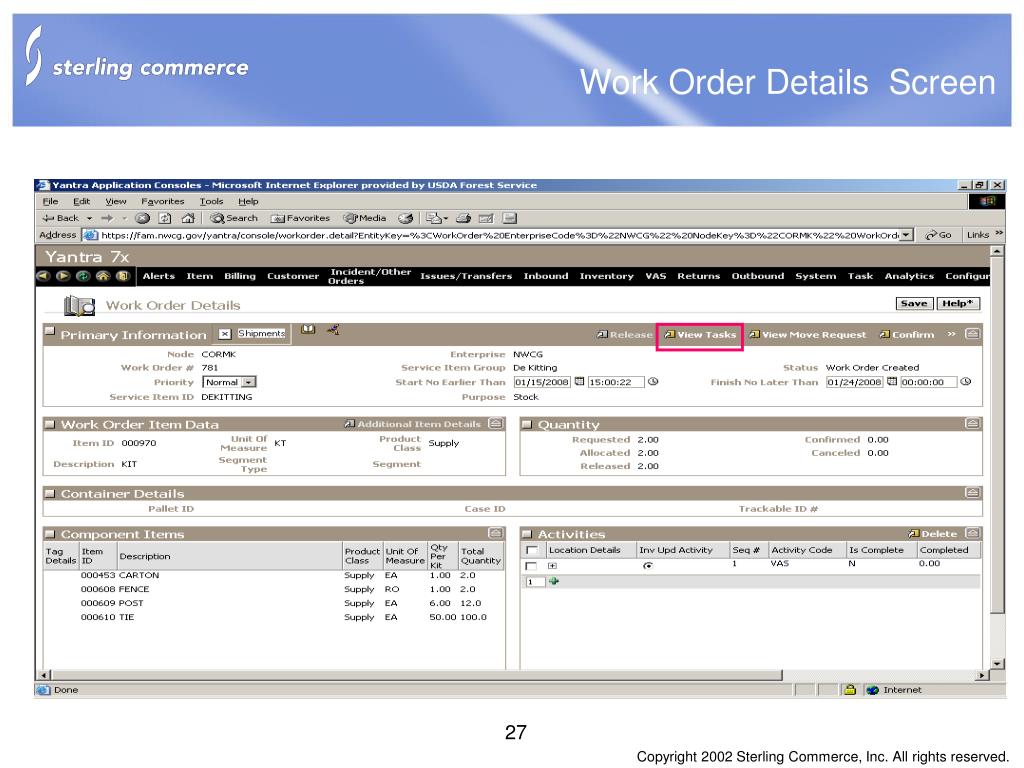This screenshot has height=768, width=1024.
Task: Click the Primary Information panel collapse icon
Action: [972, 334]
